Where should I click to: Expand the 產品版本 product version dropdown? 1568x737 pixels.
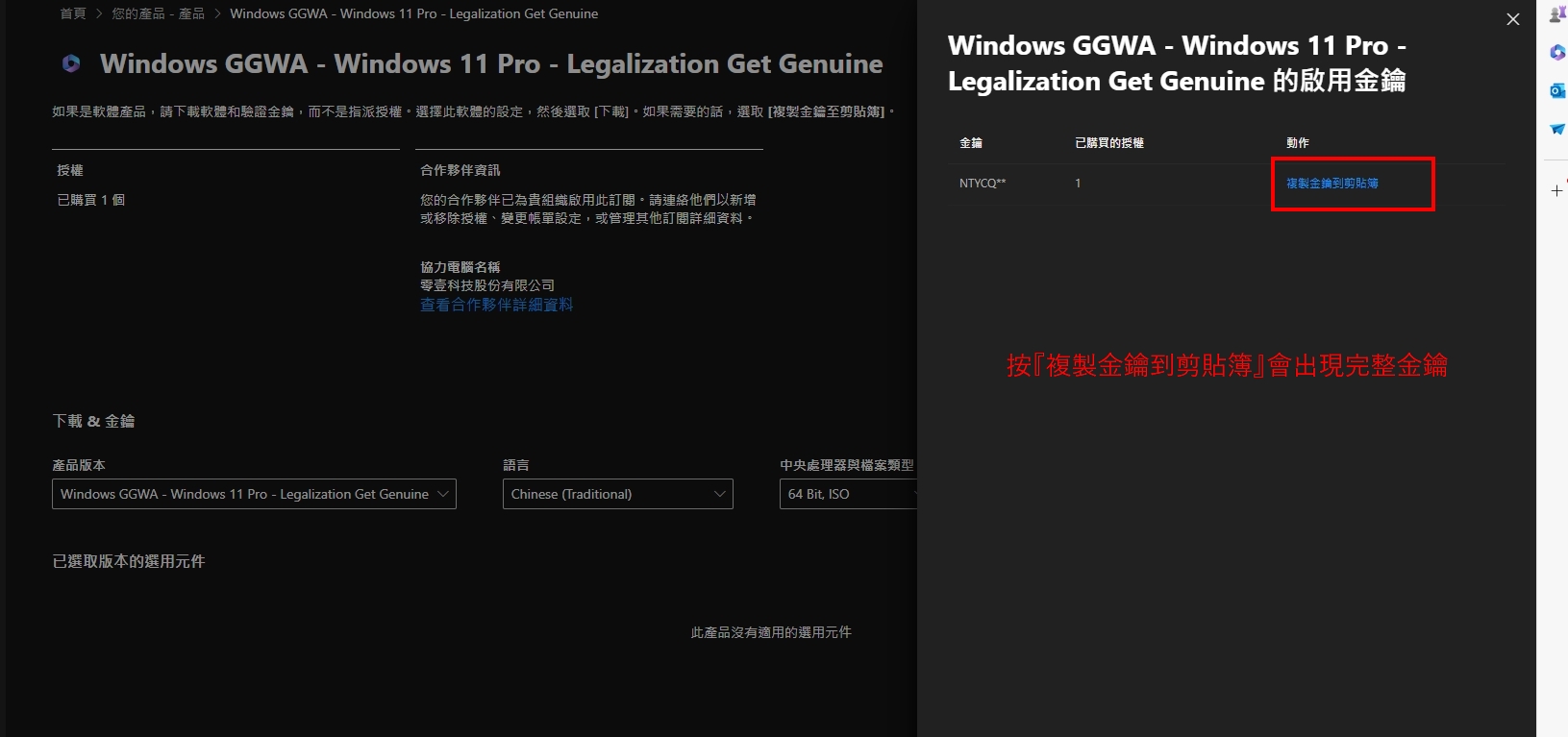pos(254,494)
